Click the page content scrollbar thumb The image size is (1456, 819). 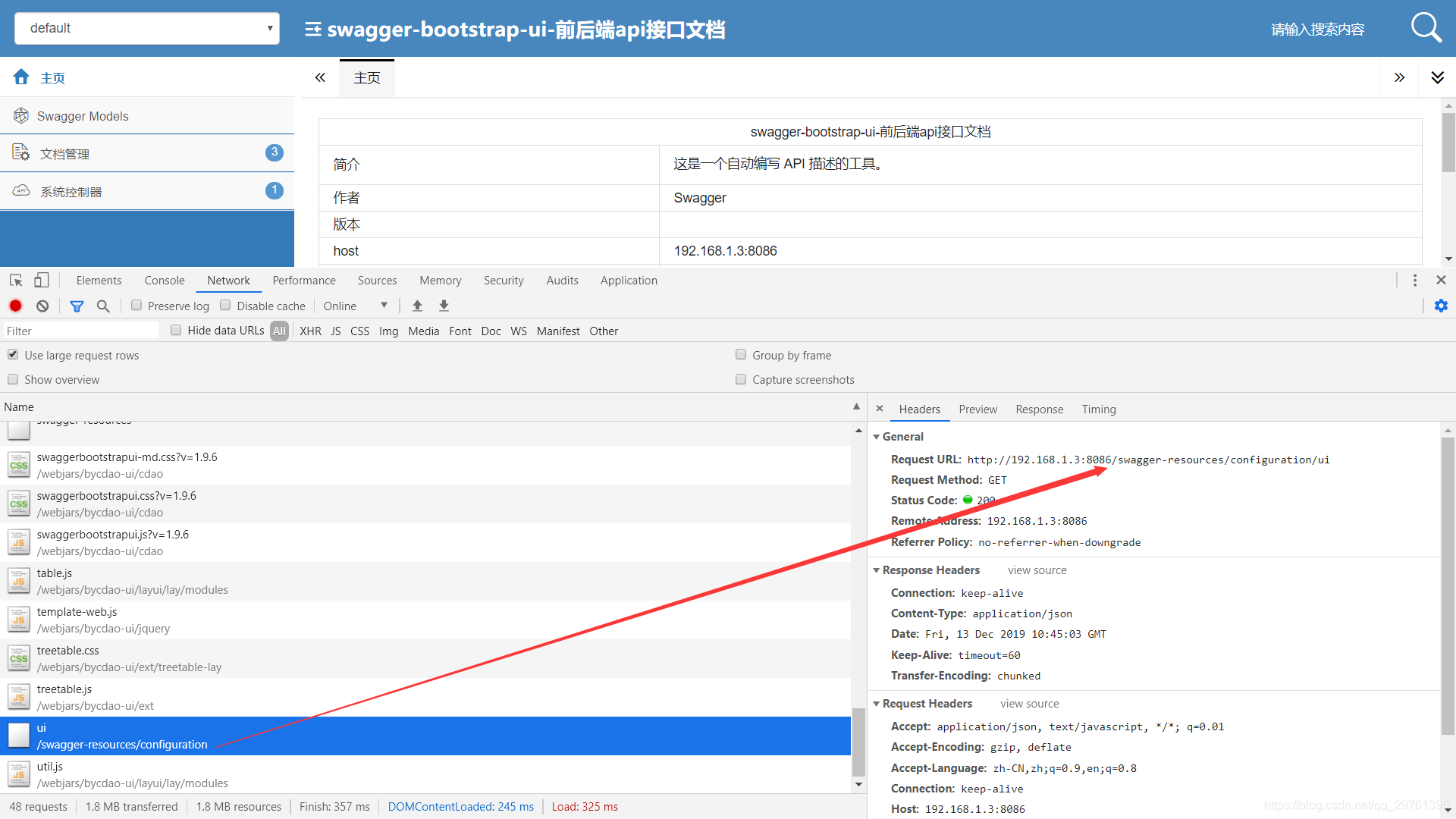click(x=1448, y=143)
